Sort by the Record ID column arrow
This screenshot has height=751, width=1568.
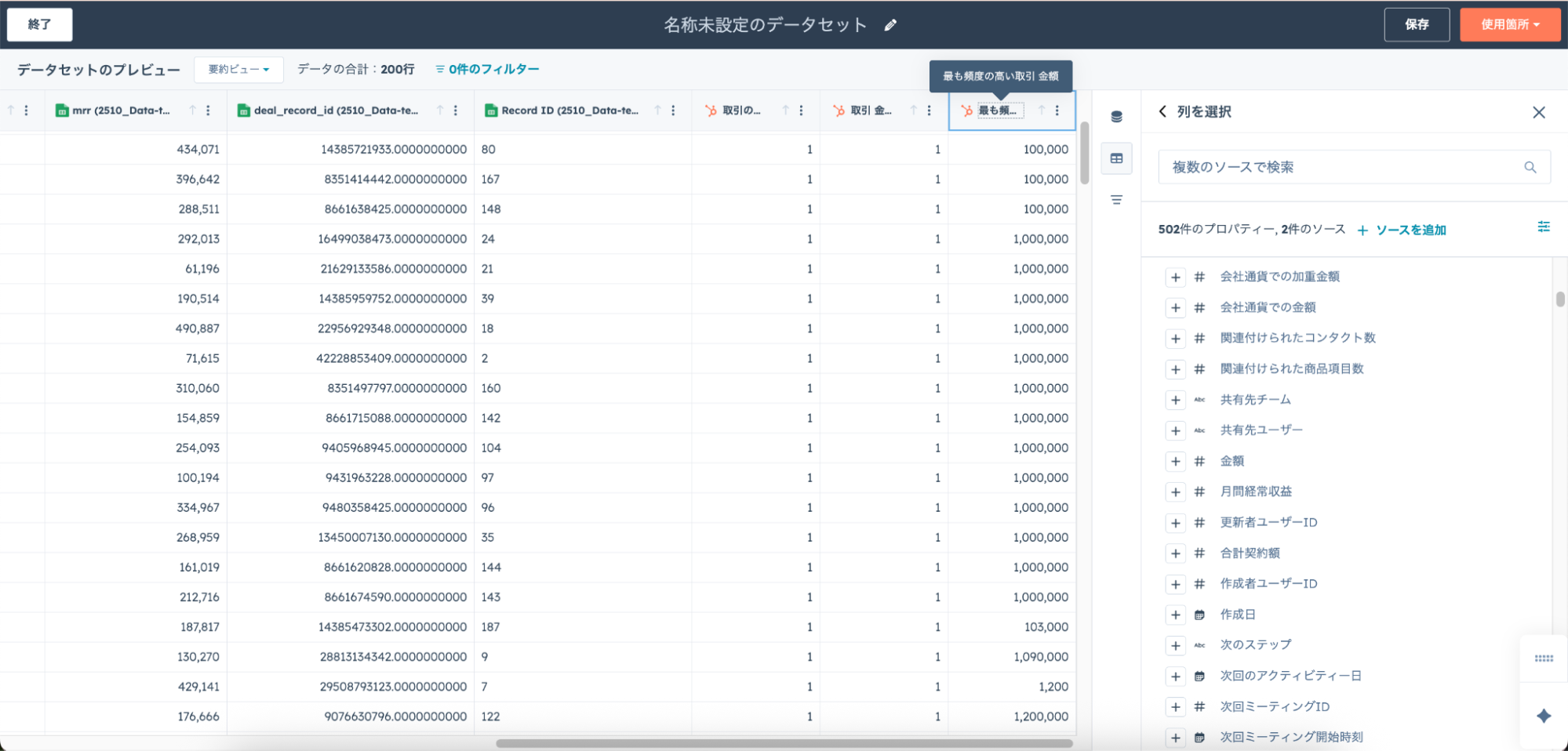657,111
